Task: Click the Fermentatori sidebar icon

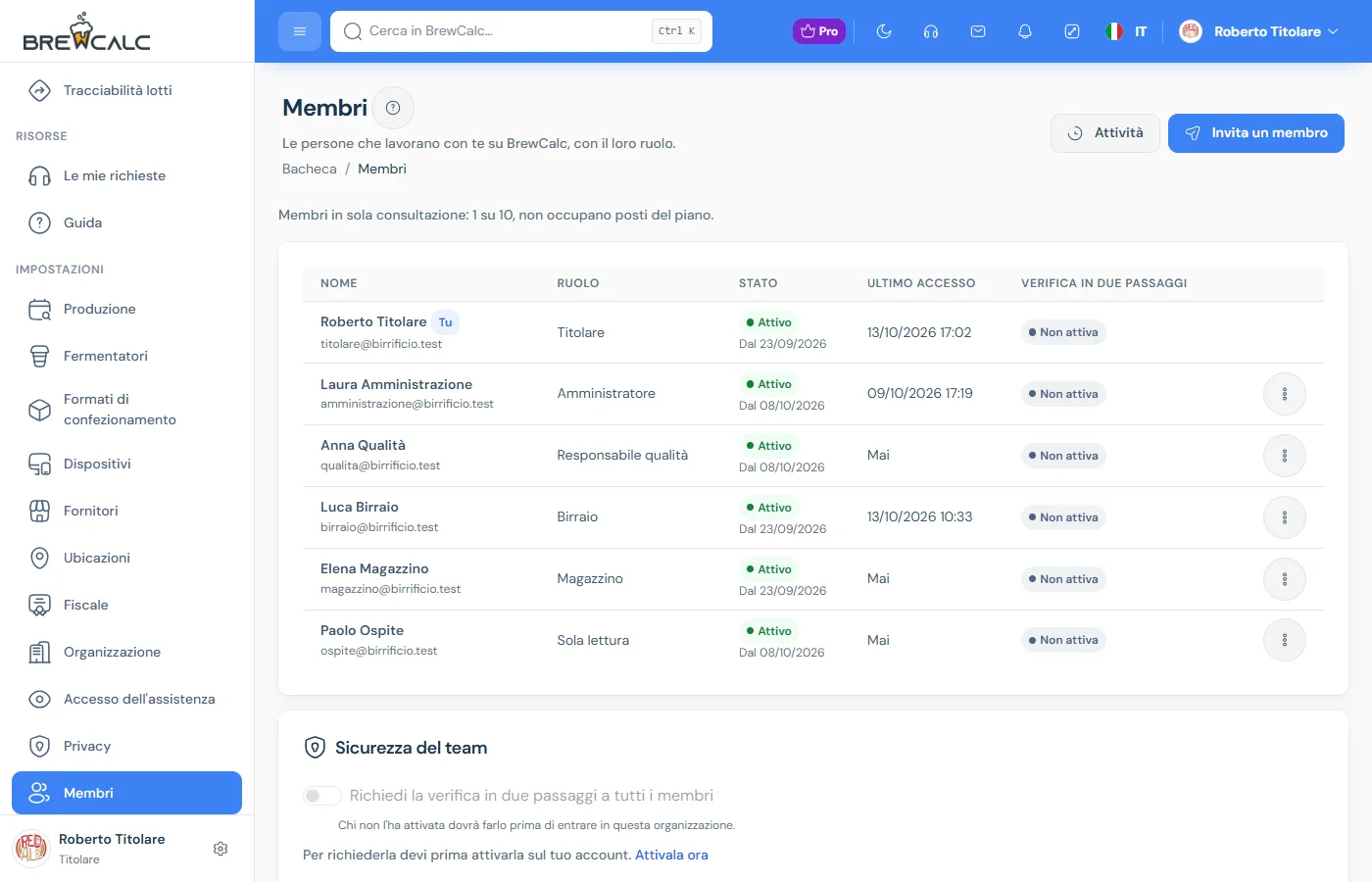Action: [39, 357]
